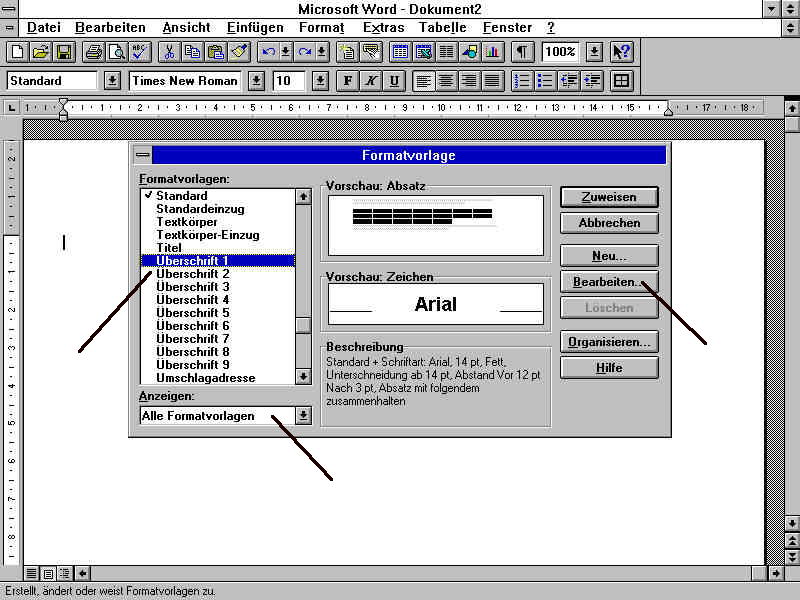Click the Columns layout icon

point(446,52)
